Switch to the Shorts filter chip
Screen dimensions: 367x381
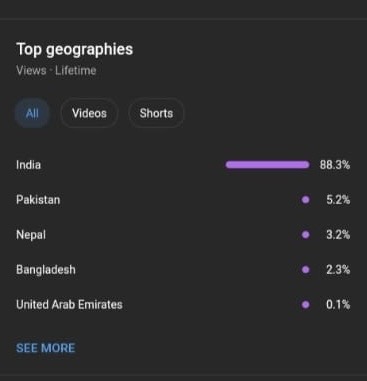point(156,113)
